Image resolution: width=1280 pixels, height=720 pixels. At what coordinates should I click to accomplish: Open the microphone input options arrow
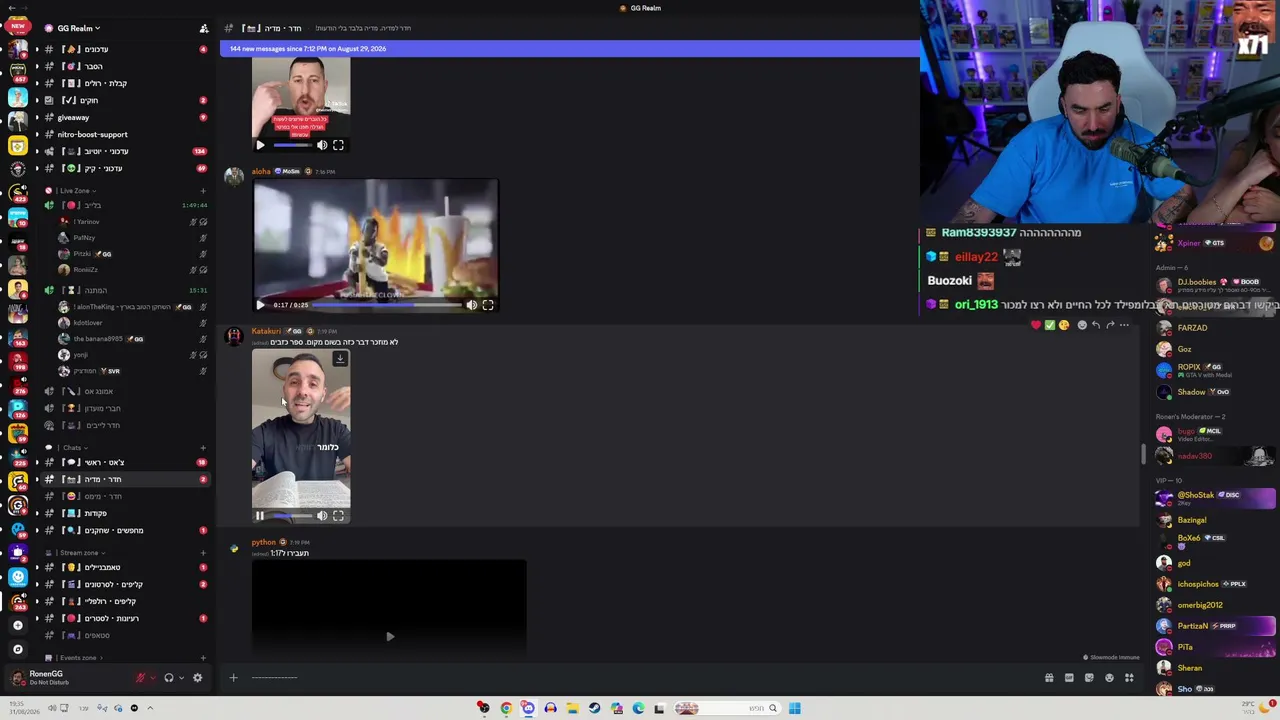point(152,678)
